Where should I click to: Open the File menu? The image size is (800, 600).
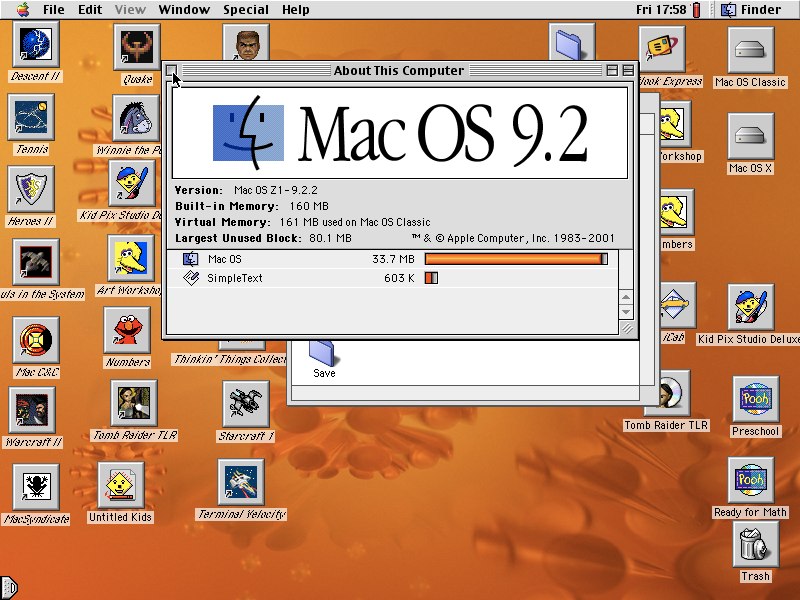53,10
